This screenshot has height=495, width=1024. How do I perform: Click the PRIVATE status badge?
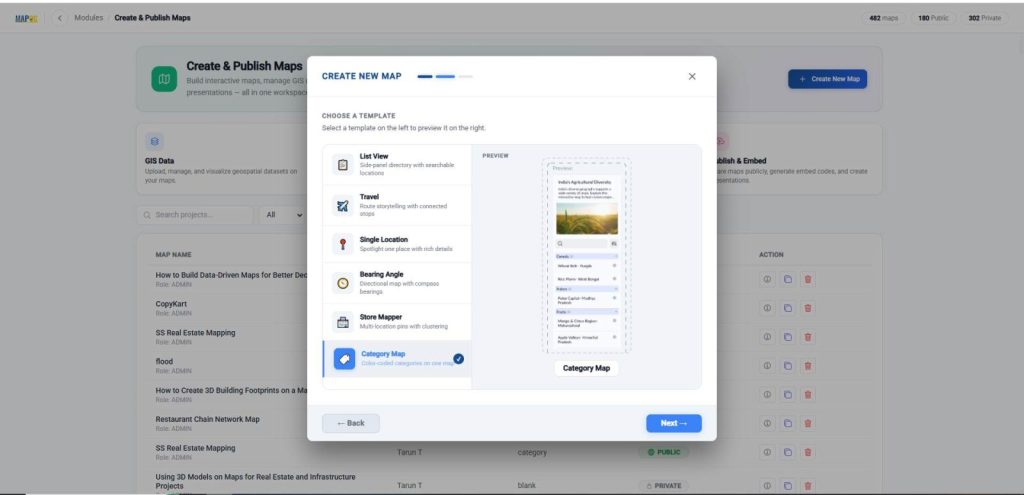click(x=664, y=486)
